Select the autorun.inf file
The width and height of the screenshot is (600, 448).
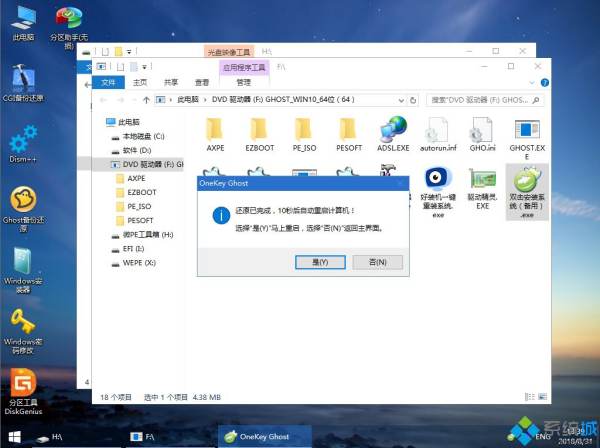(438, 134)
